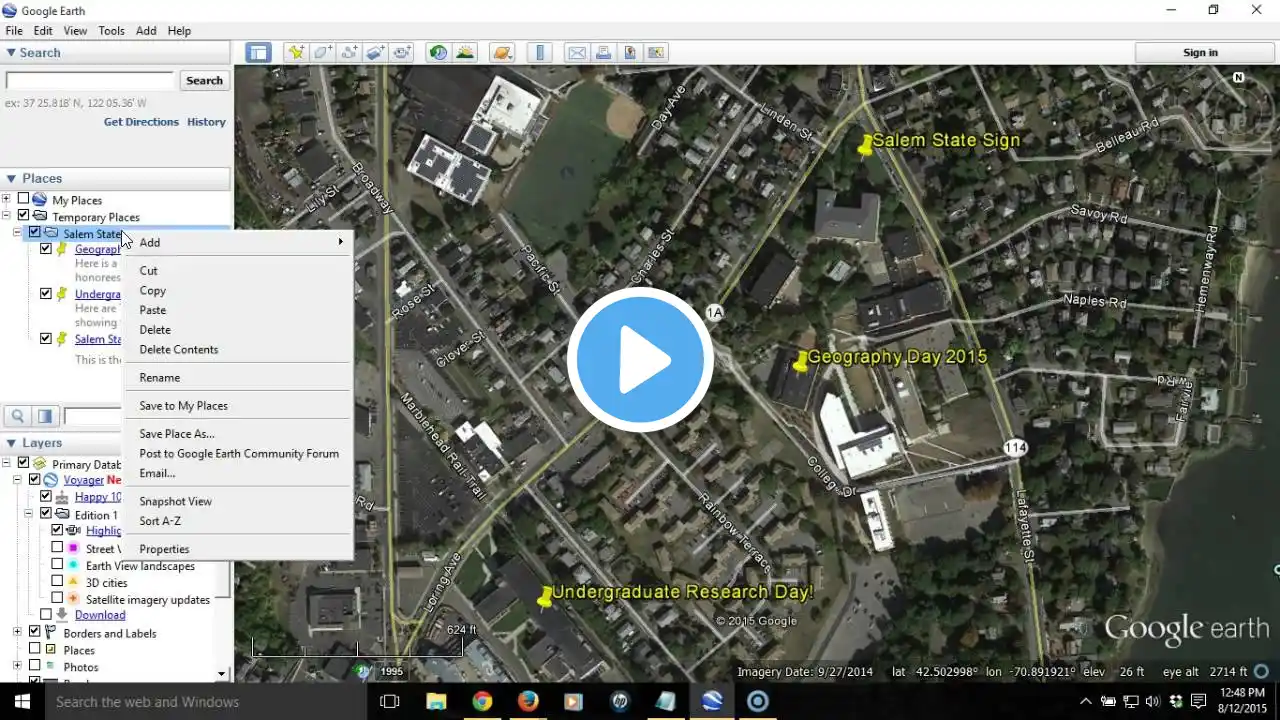
Task: Uncheck the Voyager layer checkbox
Action: tap(35, 480)
